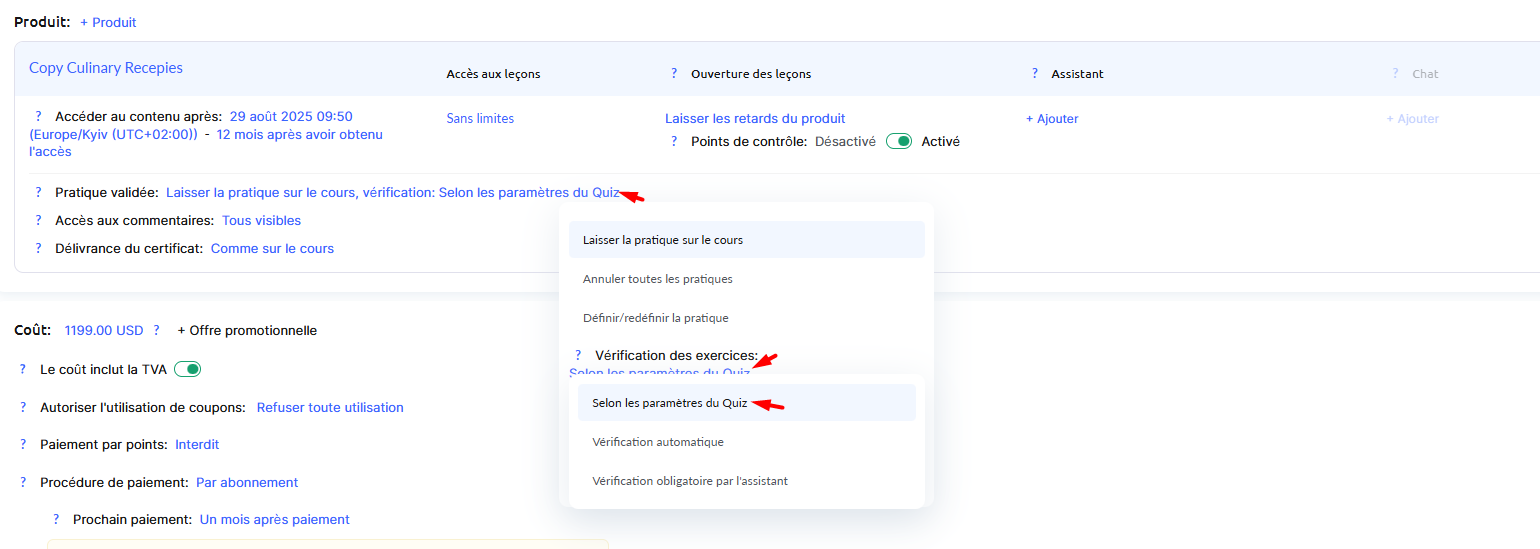Click help icon beside Délivrance du certificat
Image resolution: width=1540 pixels, height=549 pixels.
click(39, 249)
